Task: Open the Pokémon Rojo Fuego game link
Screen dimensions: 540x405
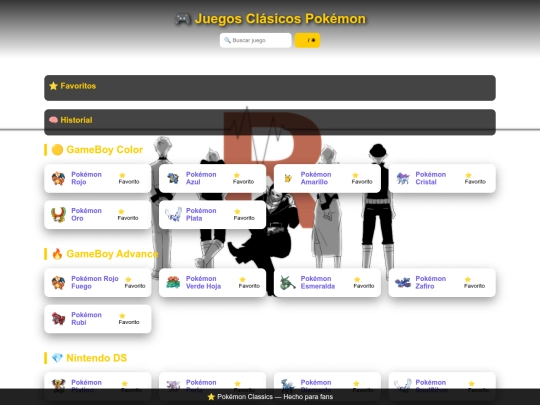Action: (x=95, y=282)
